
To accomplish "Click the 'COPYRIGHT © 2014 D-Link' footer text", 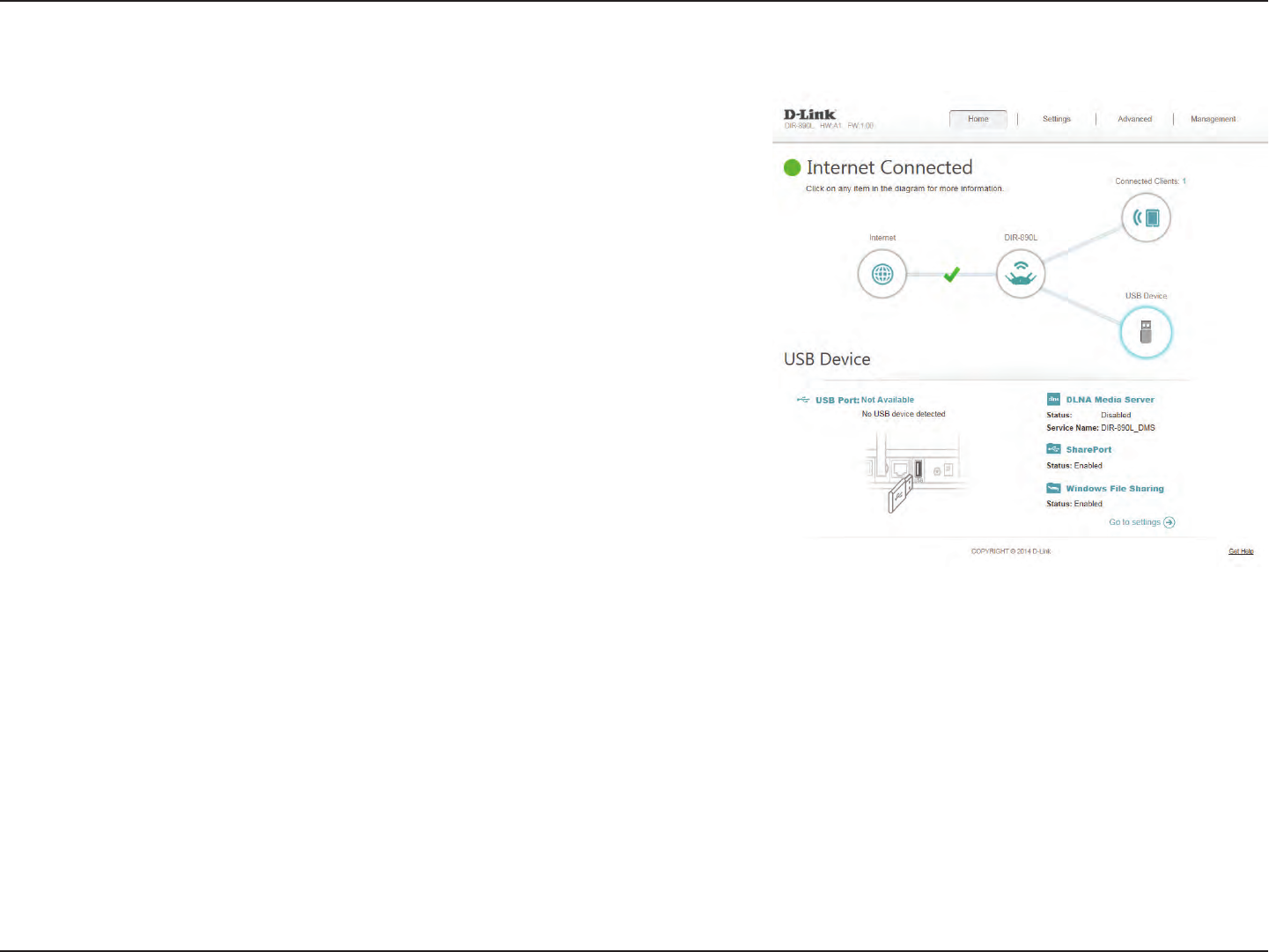I will [x=1011, y=551].
